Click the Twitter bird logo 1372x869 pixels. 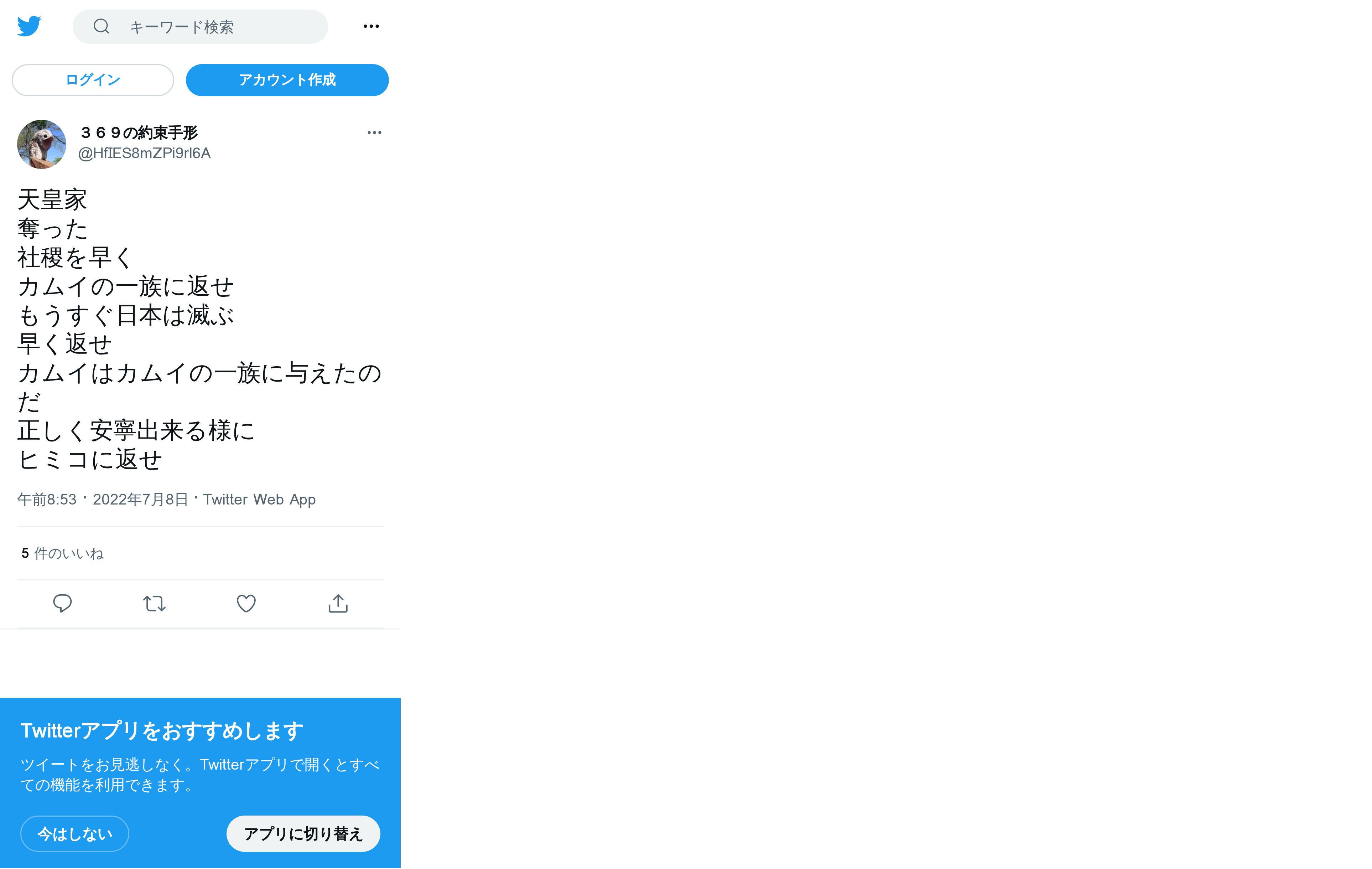click(x=28, y=26)
